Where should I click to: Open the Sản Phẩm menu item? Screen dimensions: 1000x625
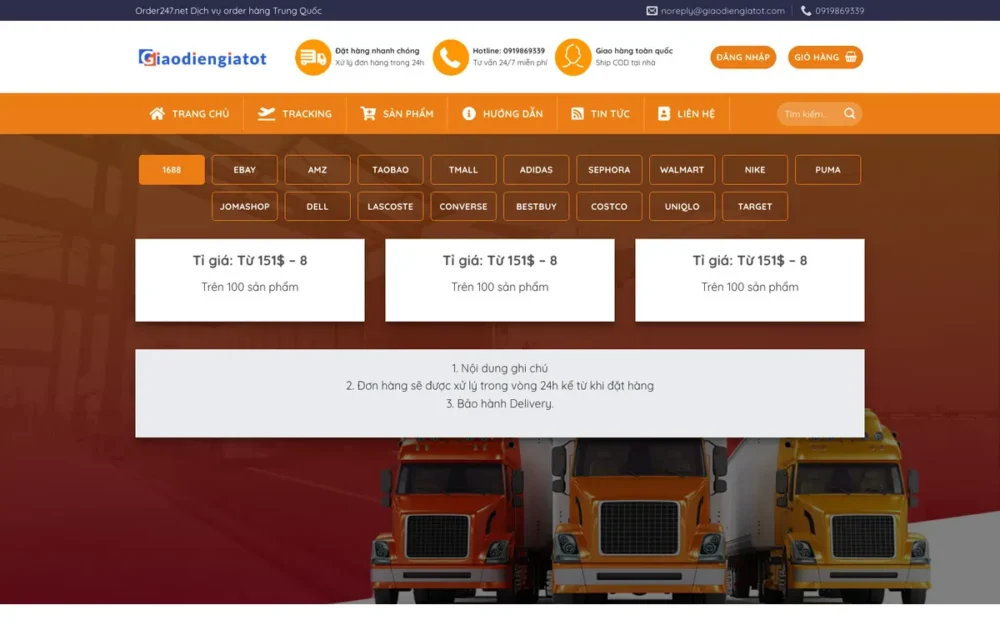click(397, 114)
